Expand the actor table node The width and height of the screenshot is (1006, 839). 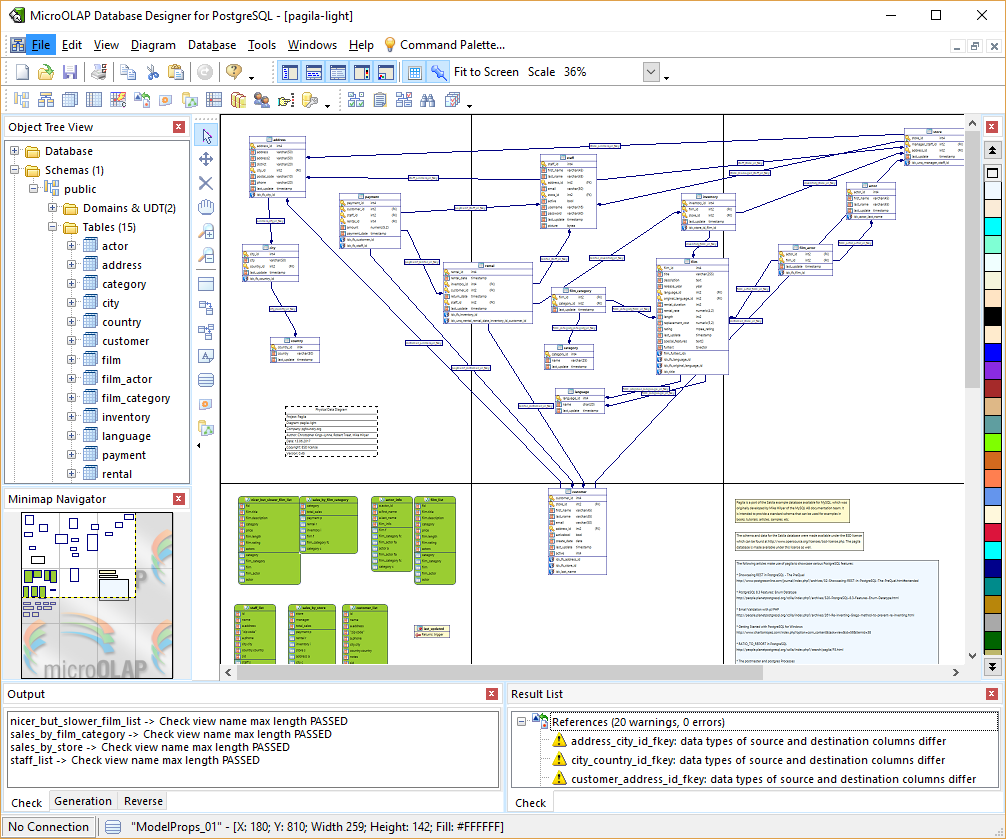(72, 246)
